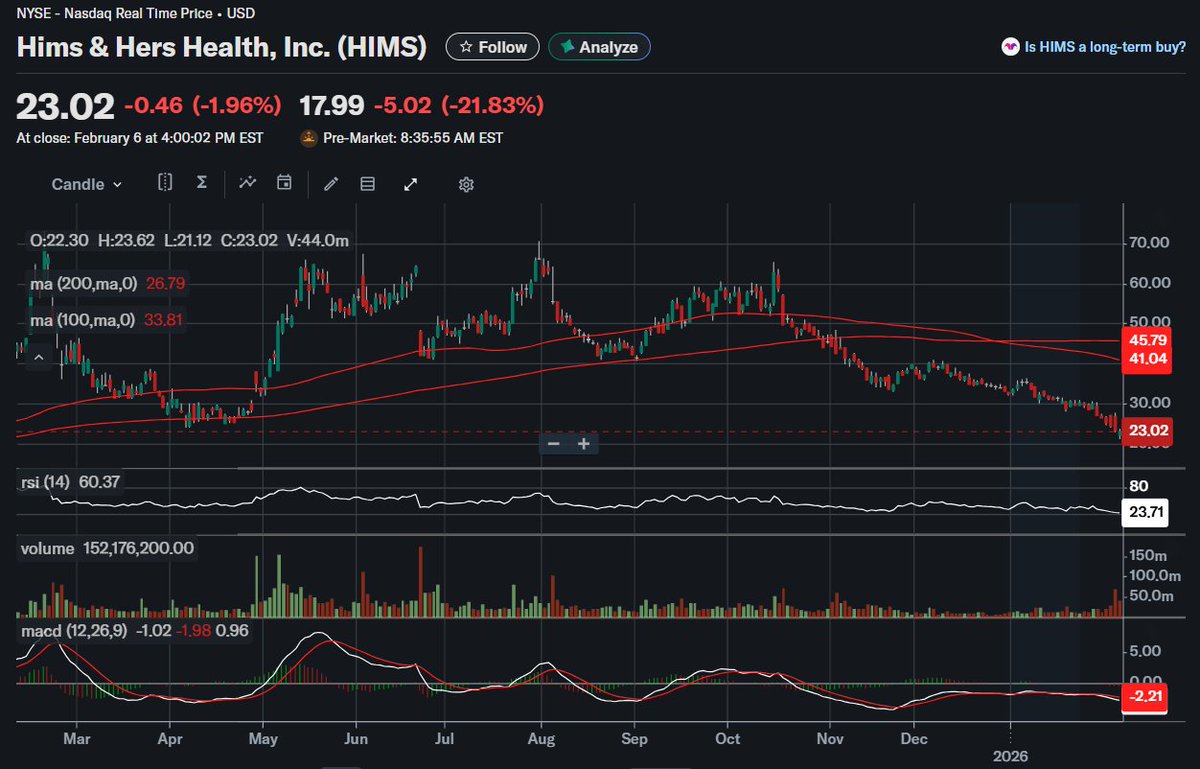Zoom out the chart with the minus button
This screenshot has height=769, width=1200.
(553, 443)
